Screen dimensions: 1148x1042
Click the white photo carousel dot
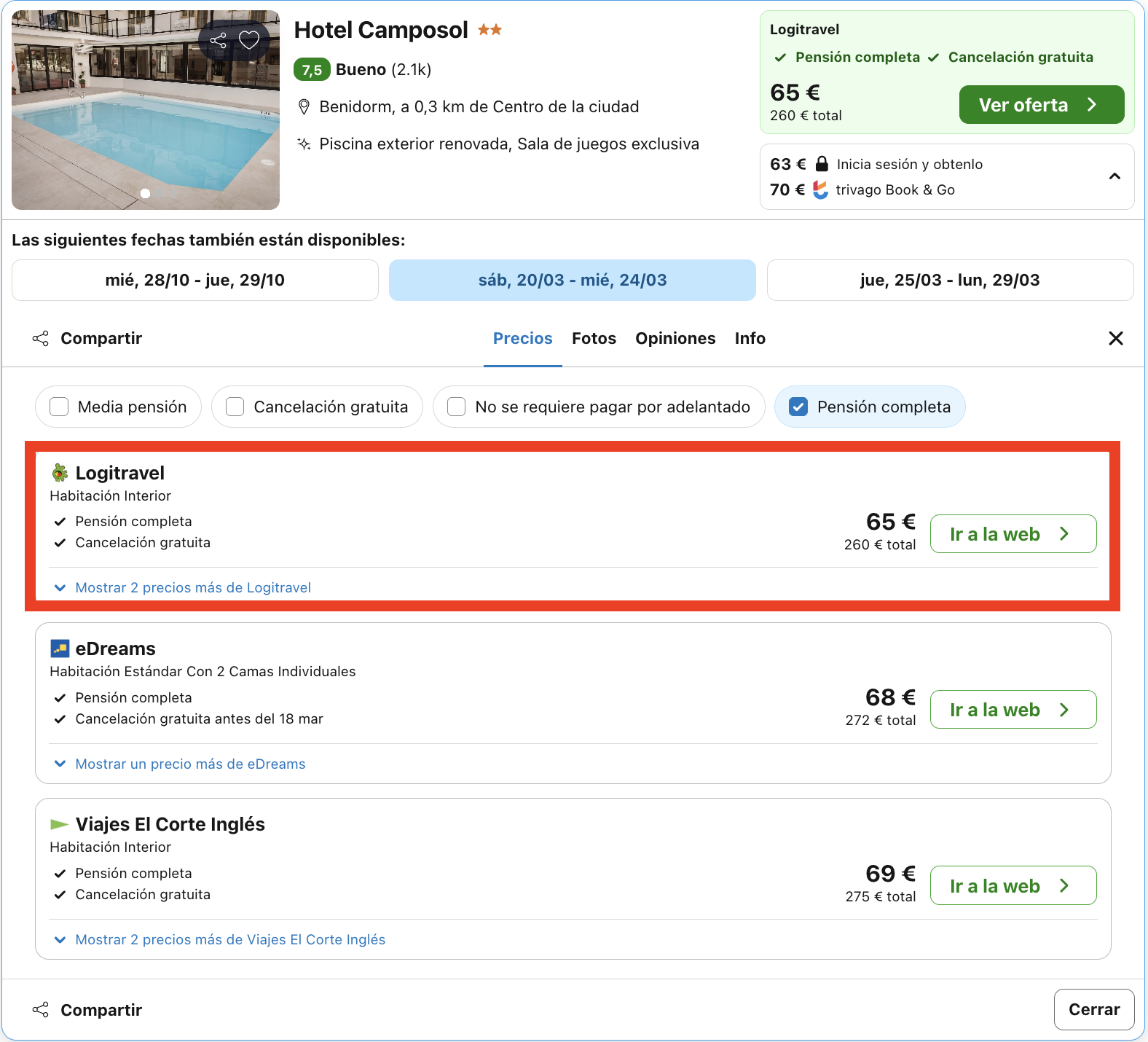tap(145, 193)
